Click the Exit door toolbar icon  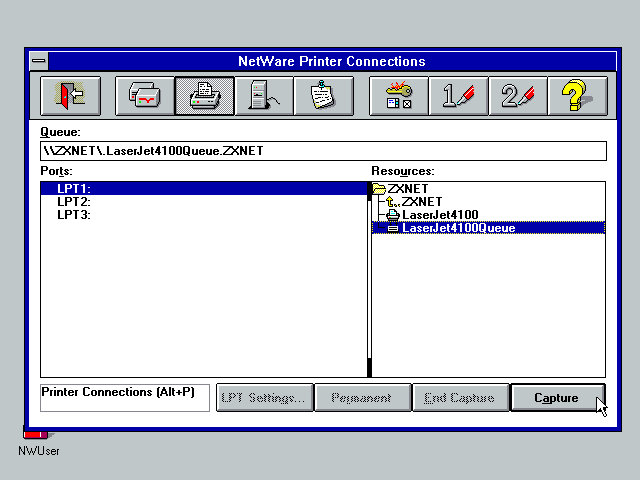tap(71, 96)
